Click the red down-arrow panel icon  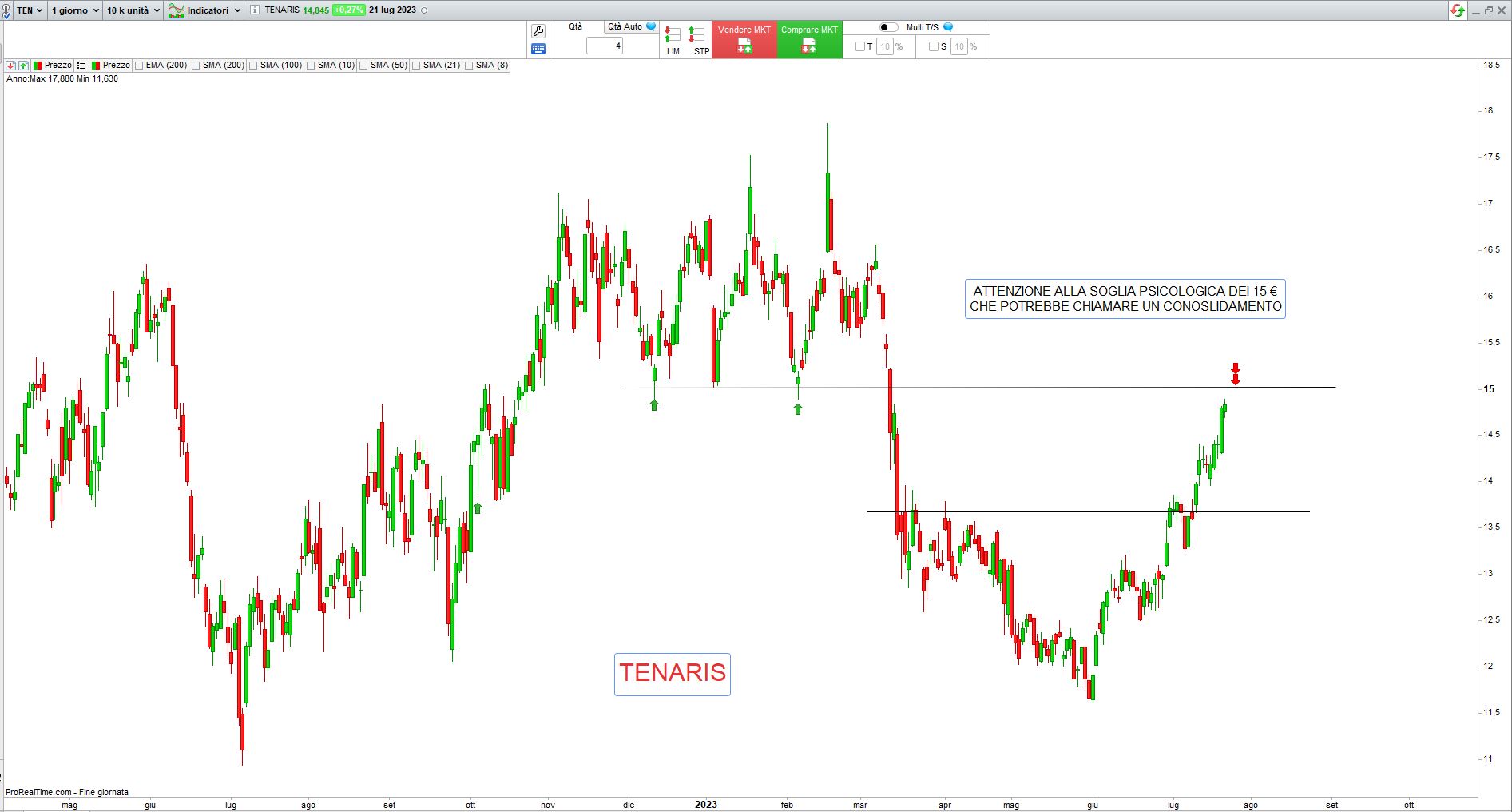point(10,66)
